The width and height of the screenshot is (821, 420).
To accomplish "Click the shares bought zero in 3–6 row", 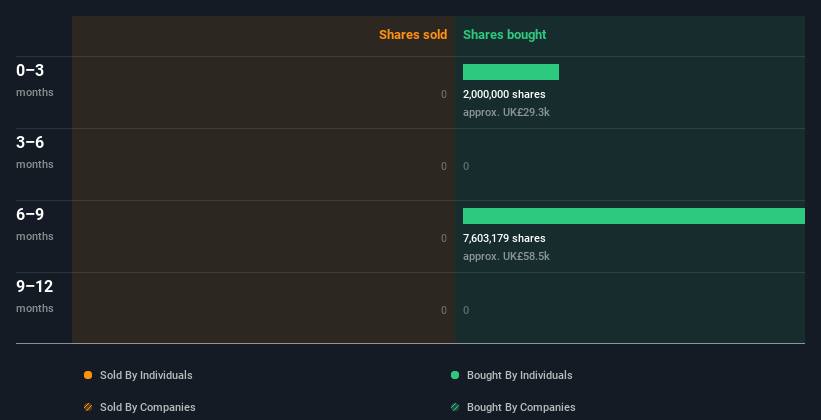I will click(x=466, y=166).
